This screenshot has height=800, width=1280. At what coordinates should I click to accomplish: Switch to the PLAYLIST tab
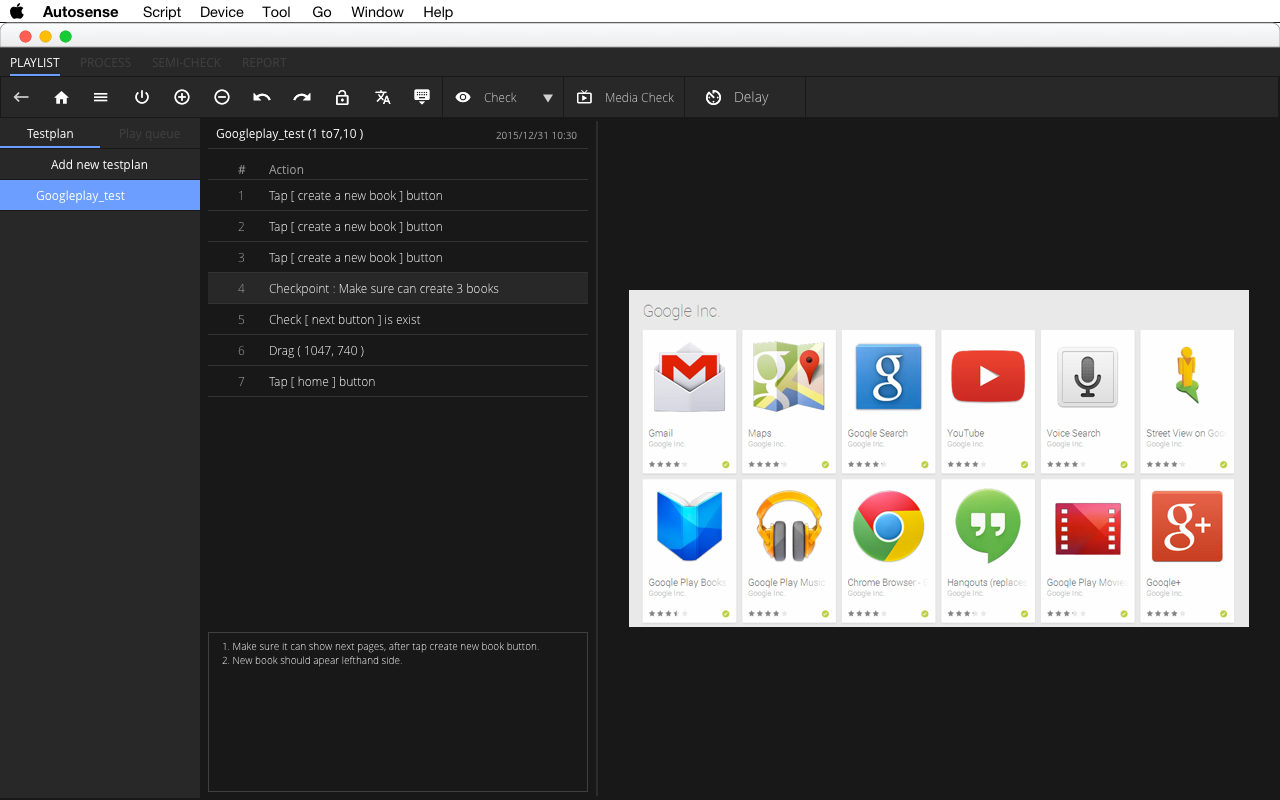(x=35, y=62)
